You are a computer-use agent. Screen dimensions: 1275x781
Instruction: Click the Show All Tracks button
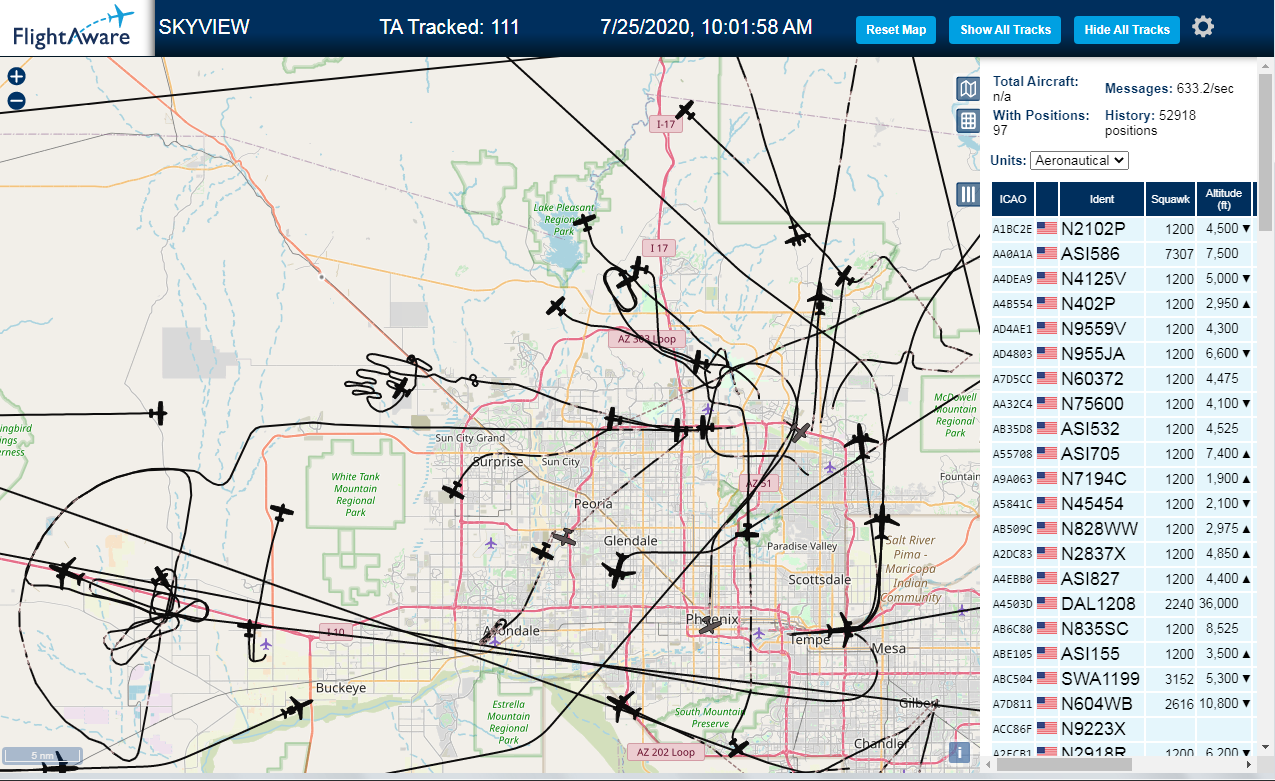point(1005,30)
